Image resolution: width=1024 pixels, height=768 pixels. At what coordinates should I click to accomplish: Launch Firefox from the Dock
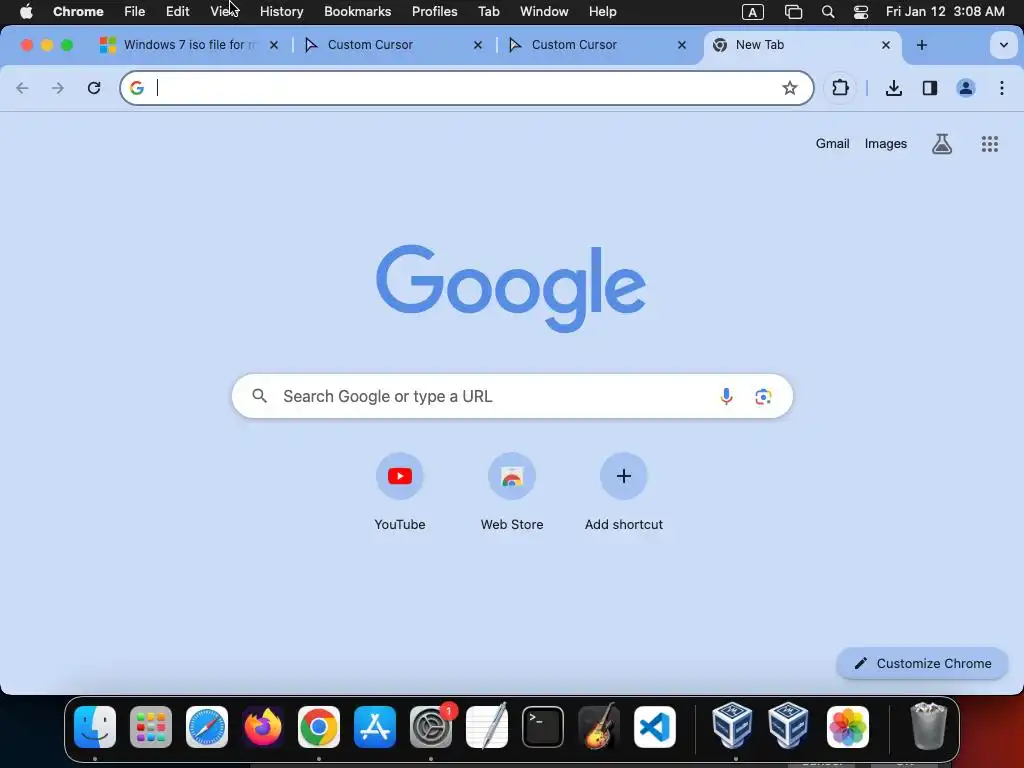click(x=263, y=727)
